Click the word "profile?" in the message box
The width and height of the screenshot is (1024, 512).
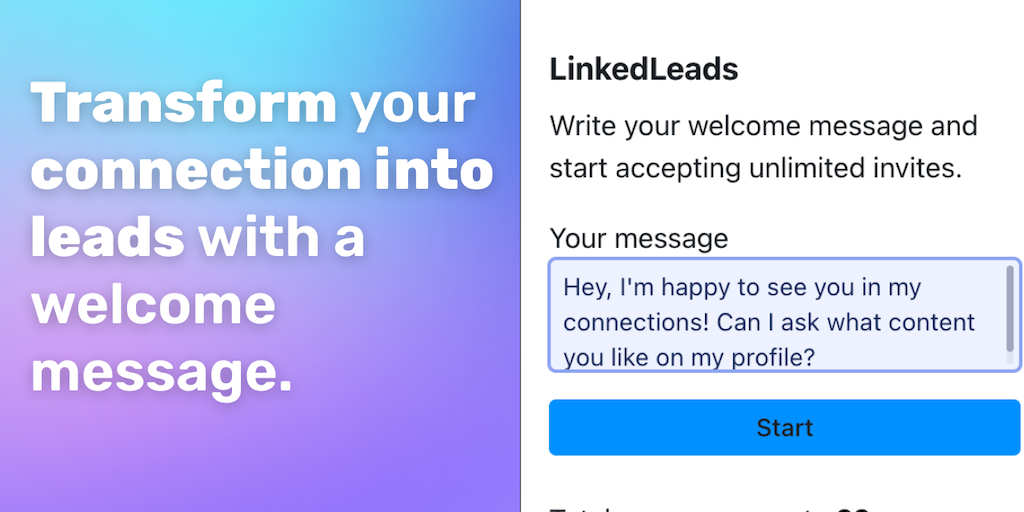click(775, 357)
